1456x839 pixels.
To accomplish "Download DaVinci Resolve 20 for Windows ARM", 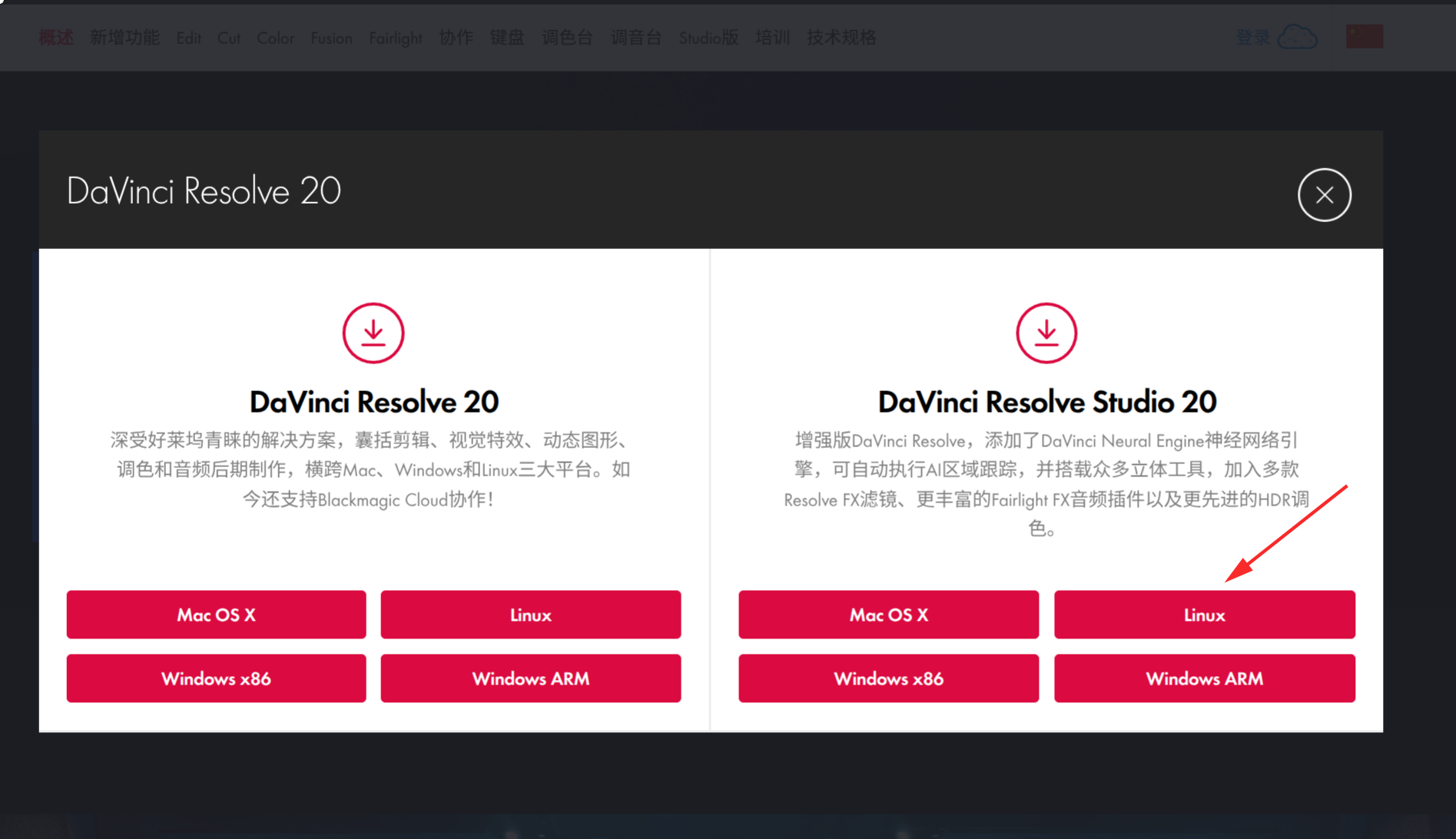I will coord(531,678).
